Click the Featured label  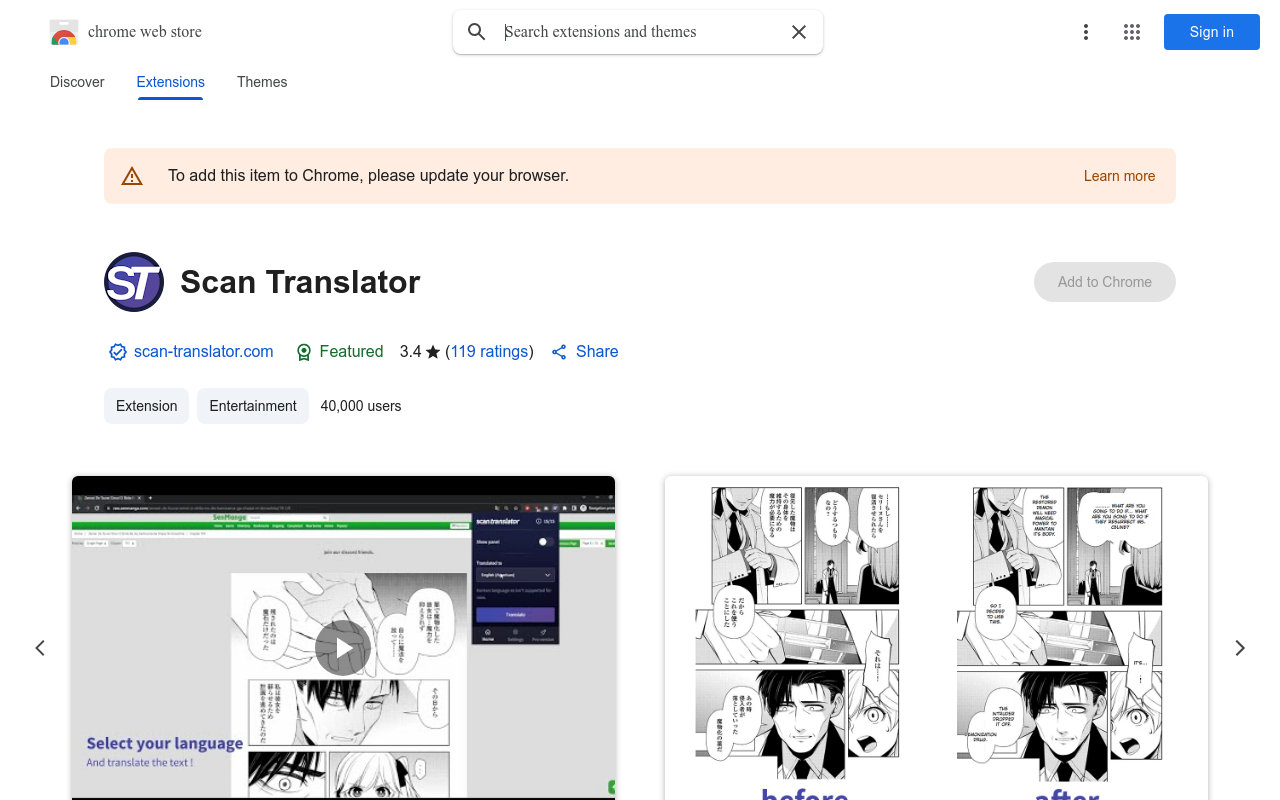[351, 352]
